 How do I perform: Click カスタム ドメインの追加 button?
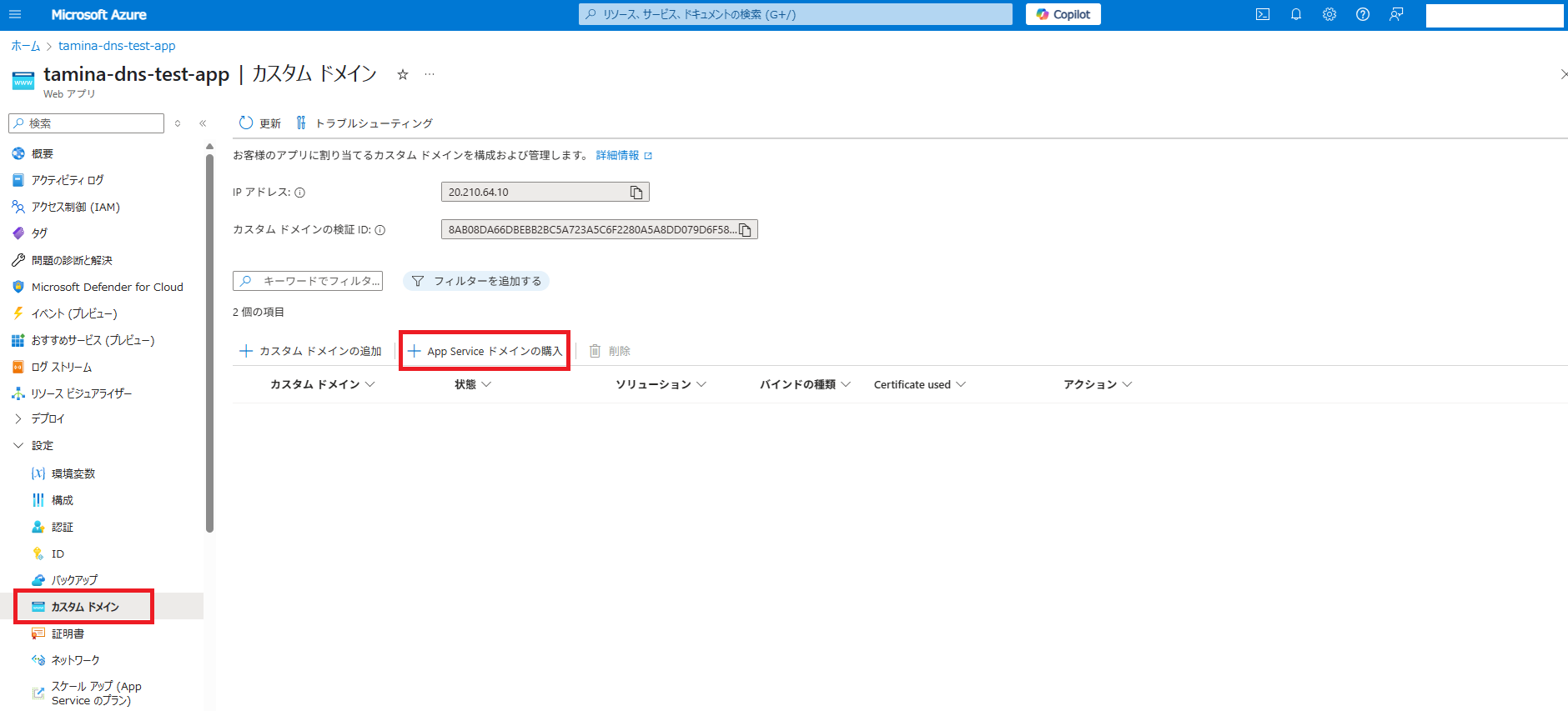pyautogui.click(x=311, y=351)
